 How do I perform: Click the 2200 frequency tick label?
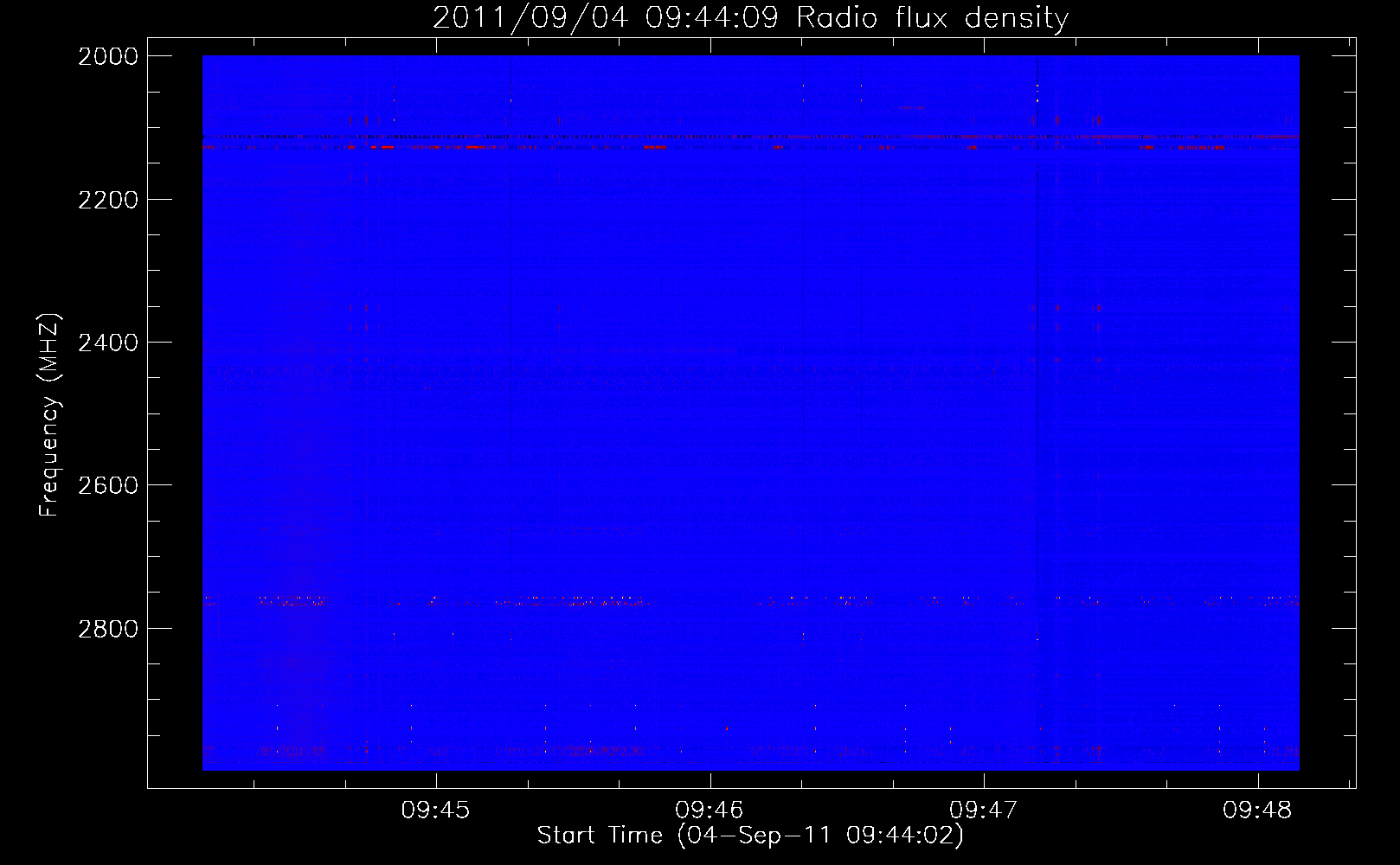tap(108, 200)
